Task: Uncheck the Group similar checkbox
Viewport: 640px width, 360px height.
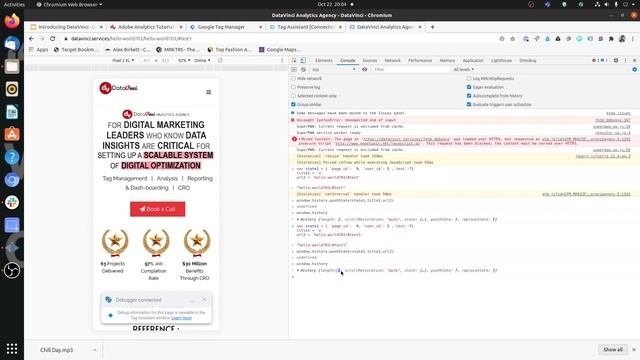Action: click(293, 104)
